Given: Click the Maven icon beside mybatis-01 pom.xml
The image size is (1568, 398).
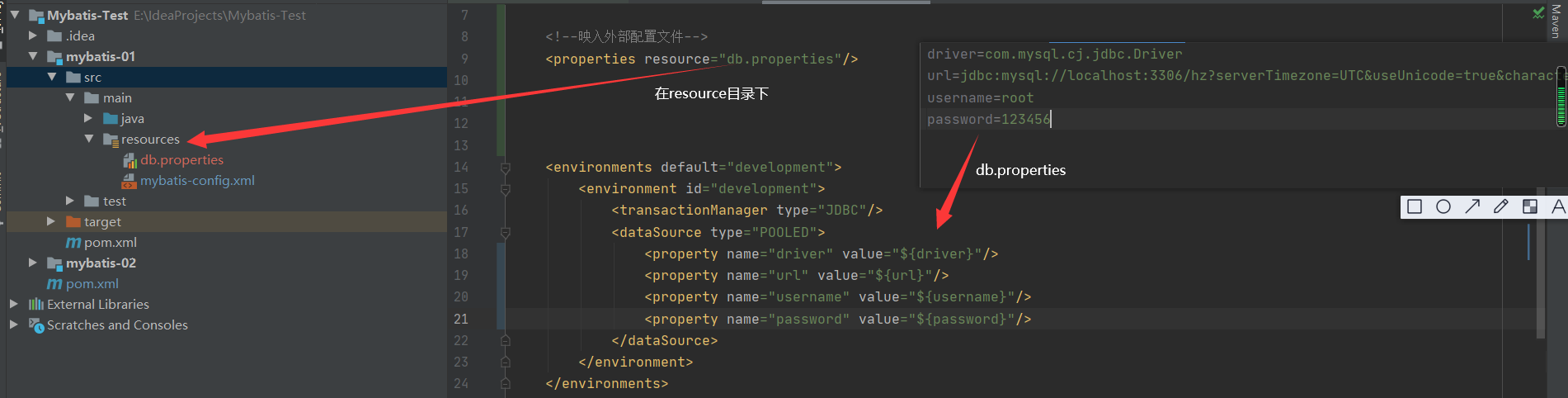Looking at the screenshot, I should click(73, 243).
